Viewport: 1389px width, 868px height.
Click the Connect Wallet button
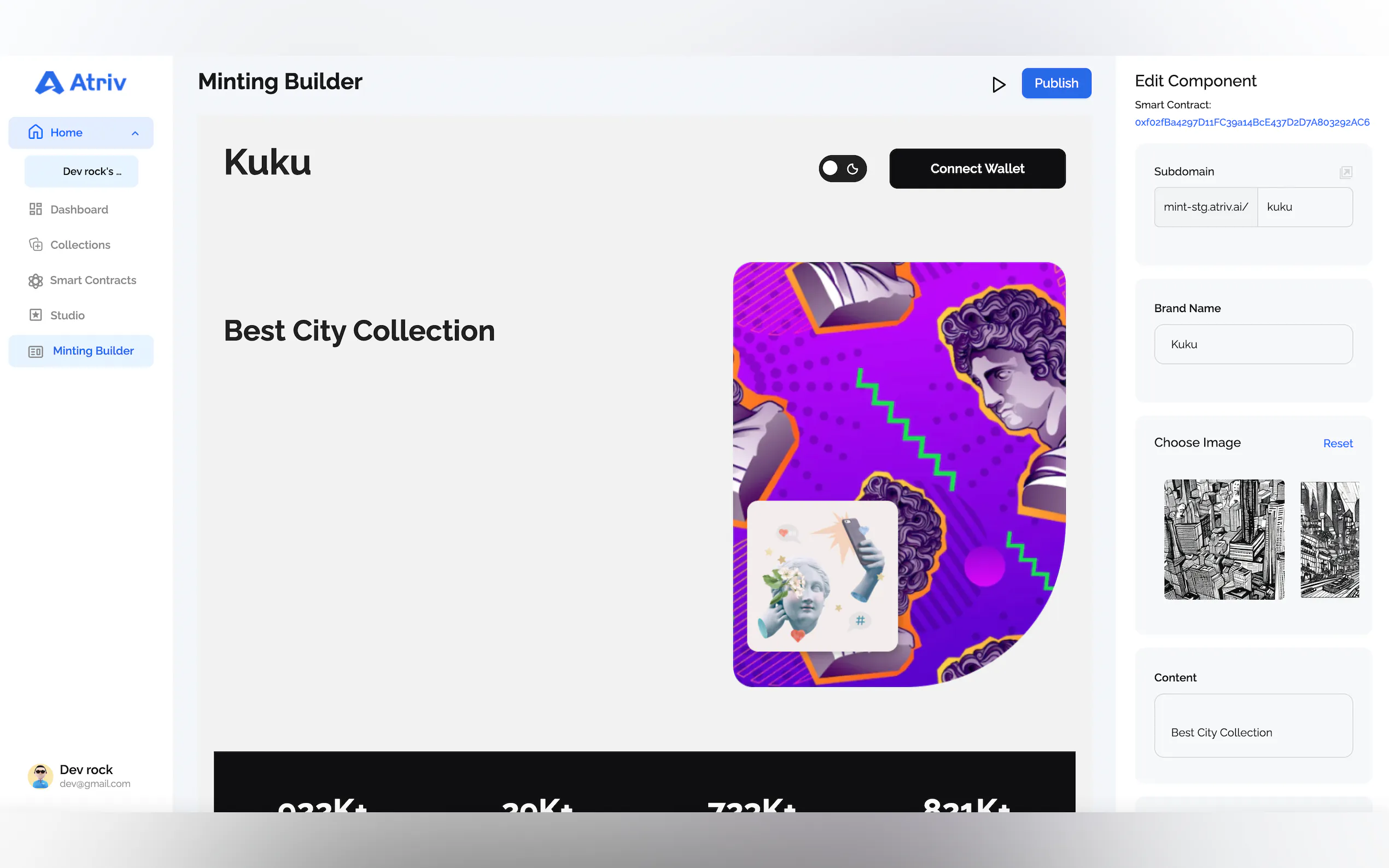tap(977, 169)
